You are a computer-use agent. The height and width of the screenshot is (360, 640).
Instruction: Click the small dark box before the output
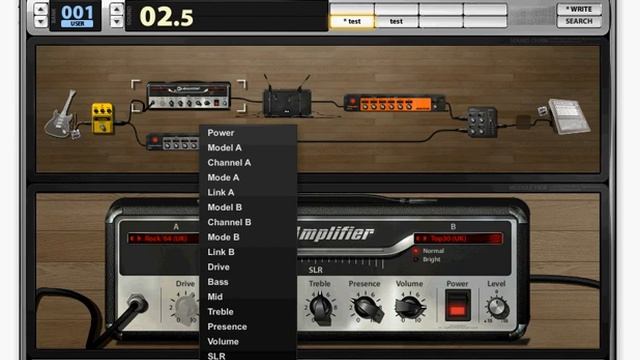(x=523, y=122)
